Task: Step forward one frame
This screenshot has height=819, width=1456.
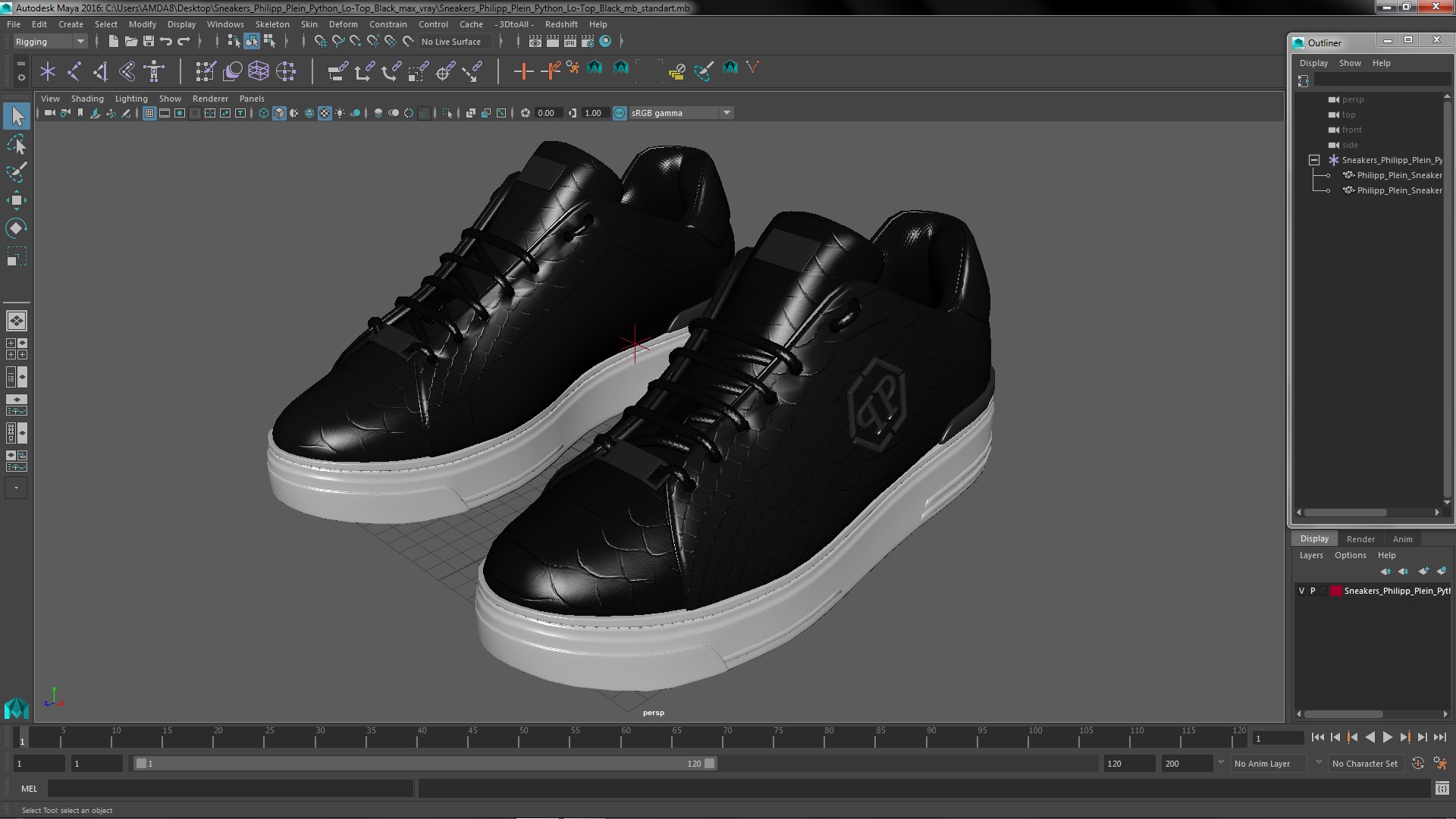Action: pos(1422,737)
